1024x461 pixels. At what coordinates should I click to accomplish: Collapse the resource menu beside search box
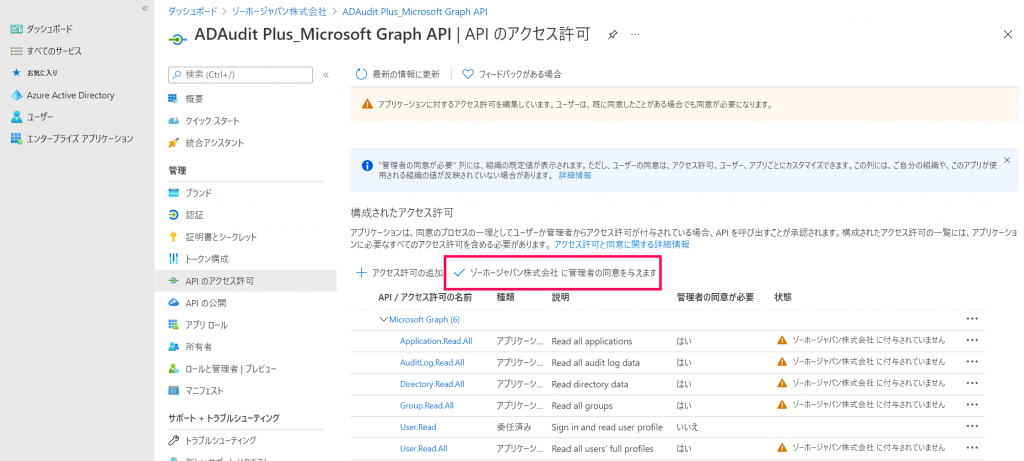[326, 74]
